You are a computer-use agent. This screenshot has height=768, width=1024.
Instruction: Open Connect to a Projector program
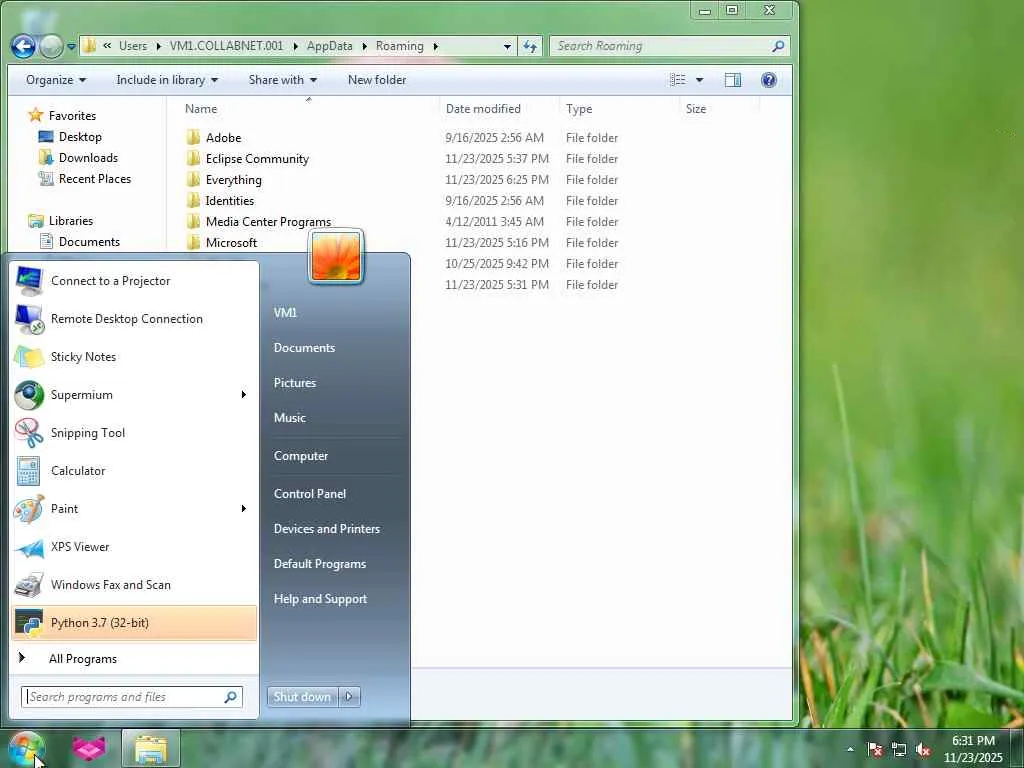[134, 281]
